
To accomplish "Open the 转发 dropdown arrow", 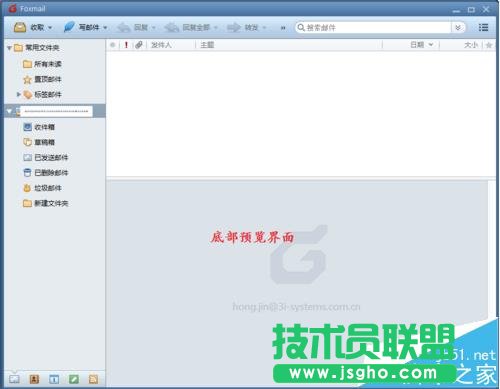I will click(x=264, y=28).
